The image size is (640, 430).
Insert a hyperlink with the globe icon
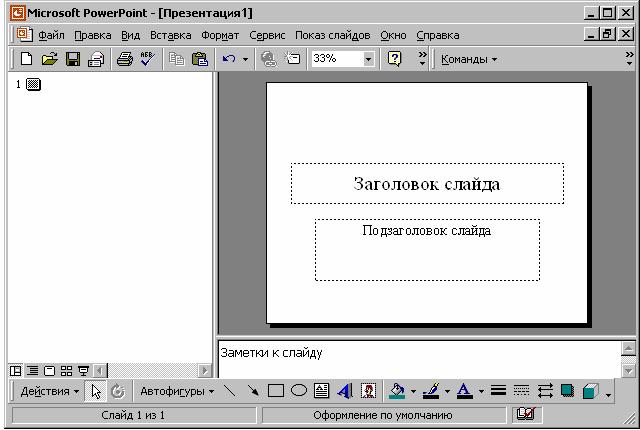tap(268, 59)
